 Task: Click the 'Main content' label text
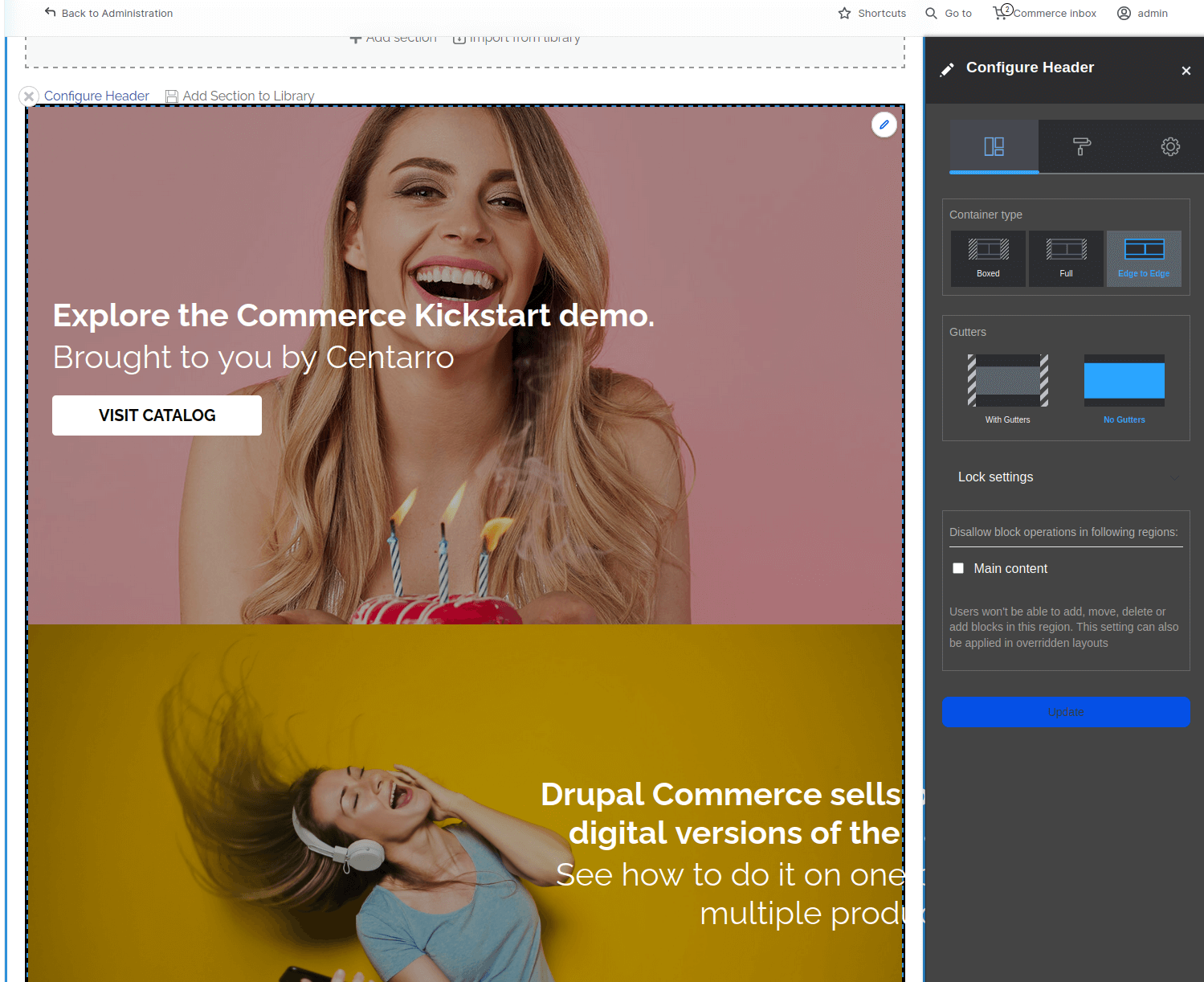[x=1010, y=568]
